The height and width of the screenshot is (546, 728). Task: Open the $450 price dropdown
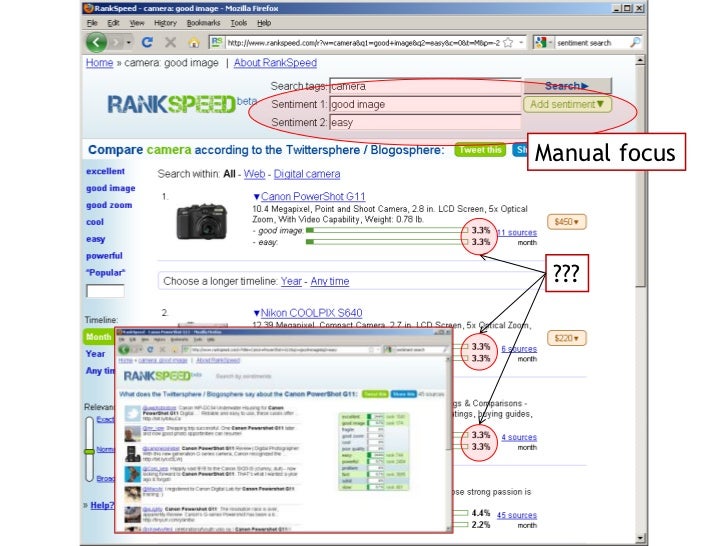[567, 222]
